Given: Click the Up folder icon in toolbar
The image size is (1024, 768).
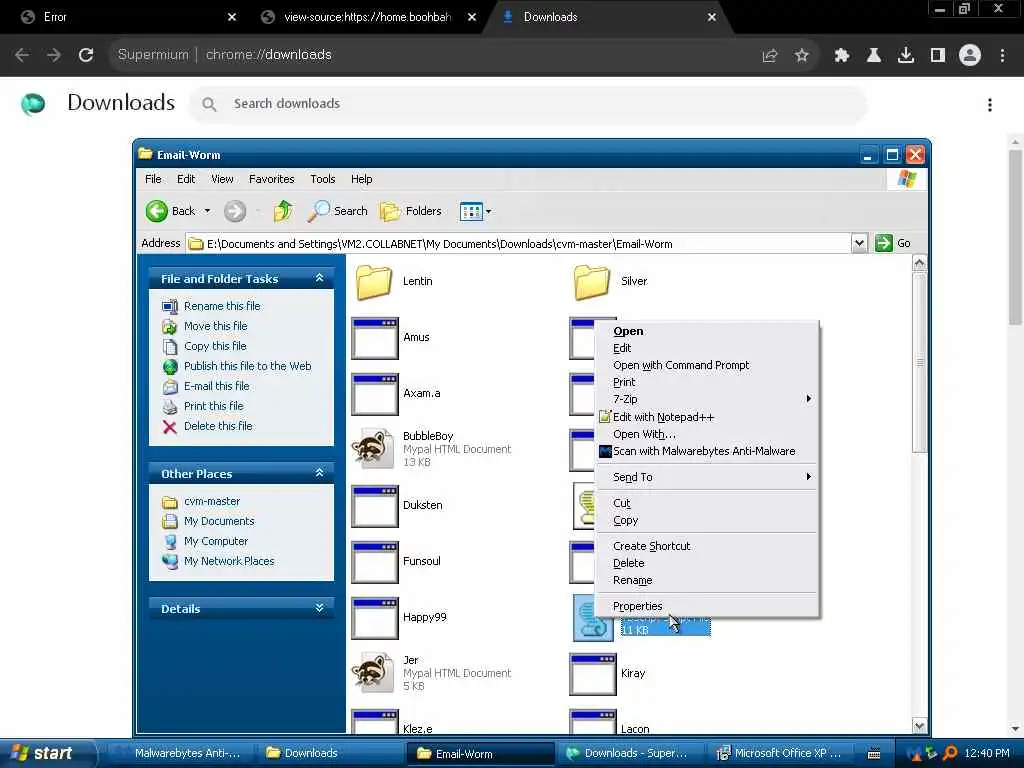Looking at the screenshot, I should [x=283, y=211].
